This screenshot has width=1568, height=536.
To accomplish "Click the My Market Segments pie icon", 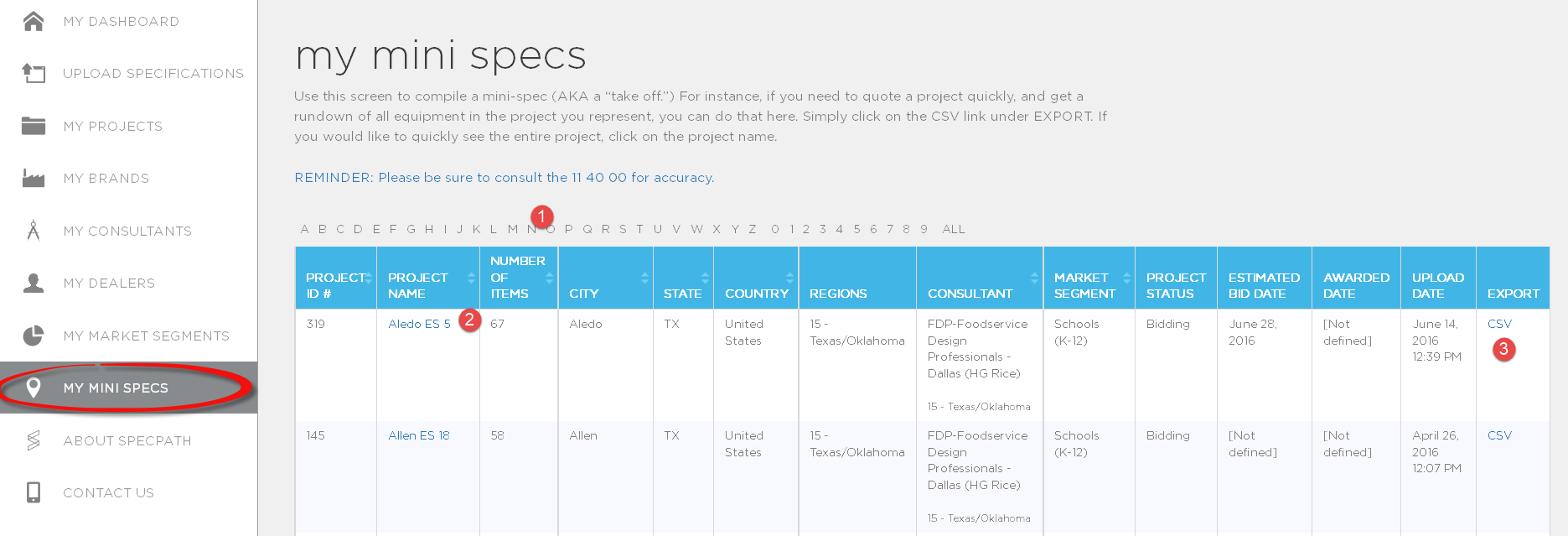I will click(x=34, y=336).
